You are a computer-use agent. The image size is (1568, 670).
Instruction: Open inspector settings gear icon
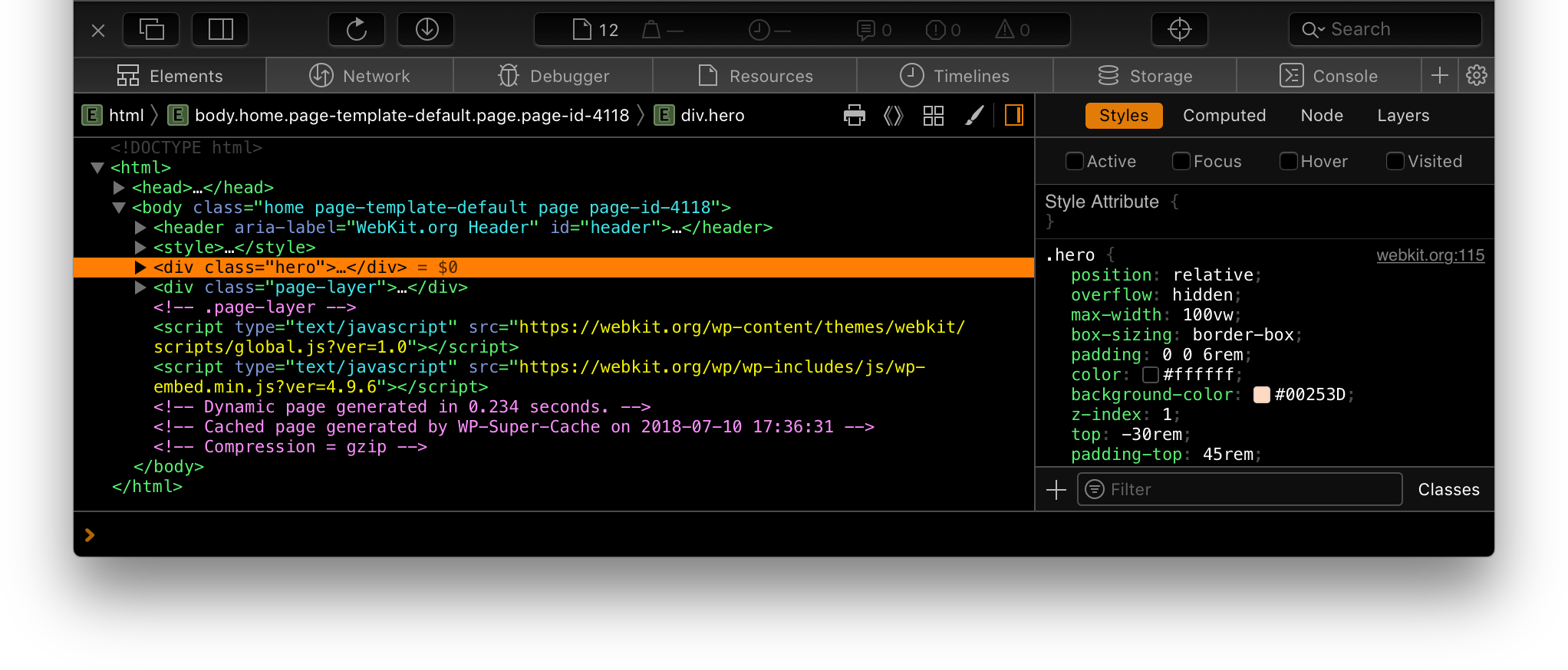(1476, 76)
